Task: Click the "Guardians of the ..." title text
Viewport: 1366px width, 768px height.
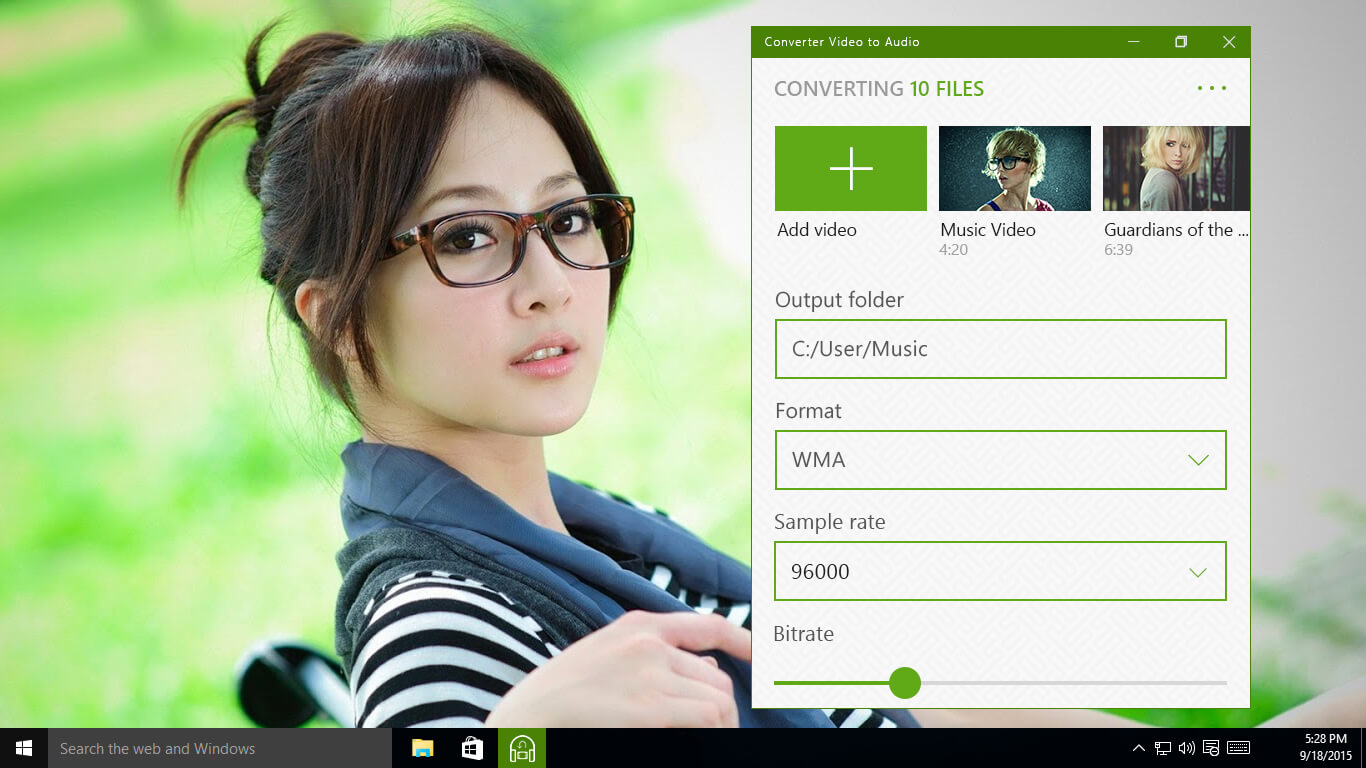Action: point(1176,230)
